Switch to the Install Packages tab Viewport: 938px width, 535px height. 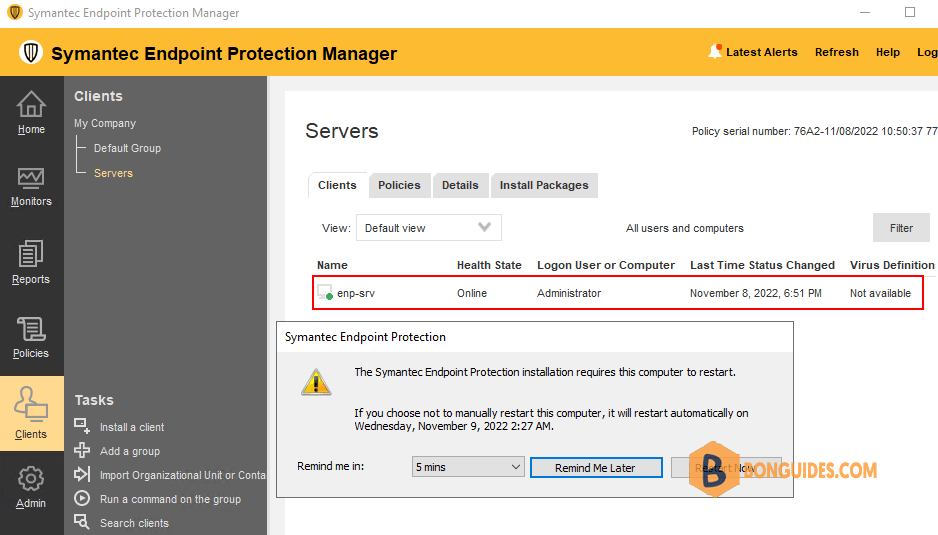click(544, 186)
